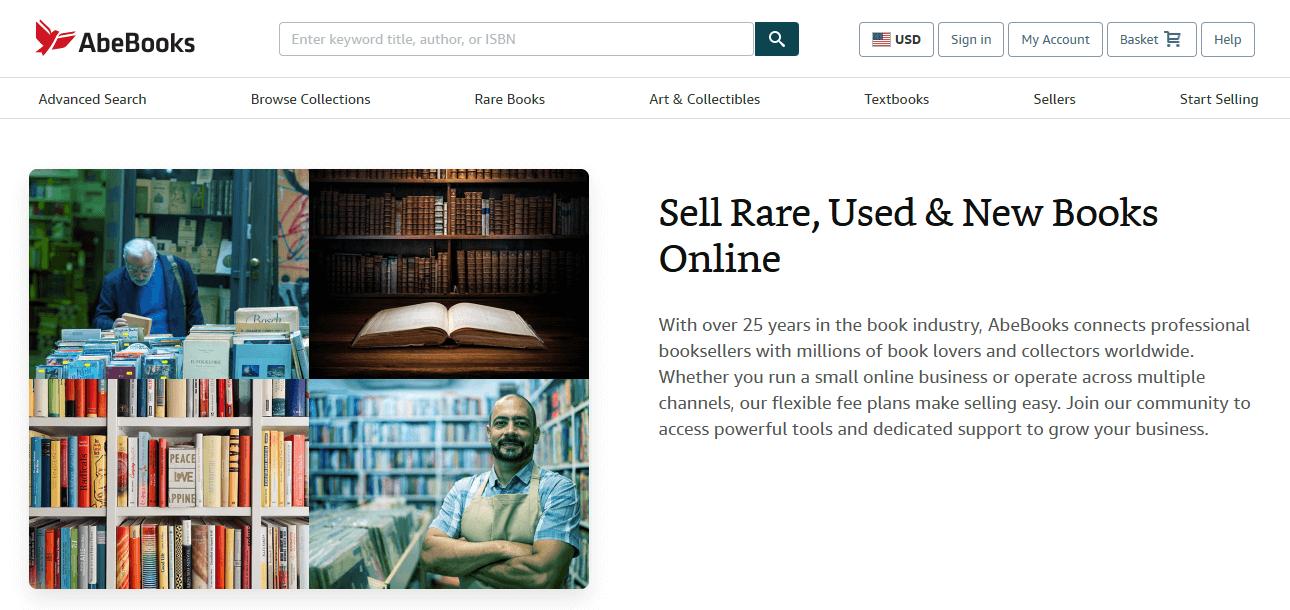Focus the keyword, author, or ISBN search field
The height and width of the screenshot is (610, 1290).
point(516,40)
